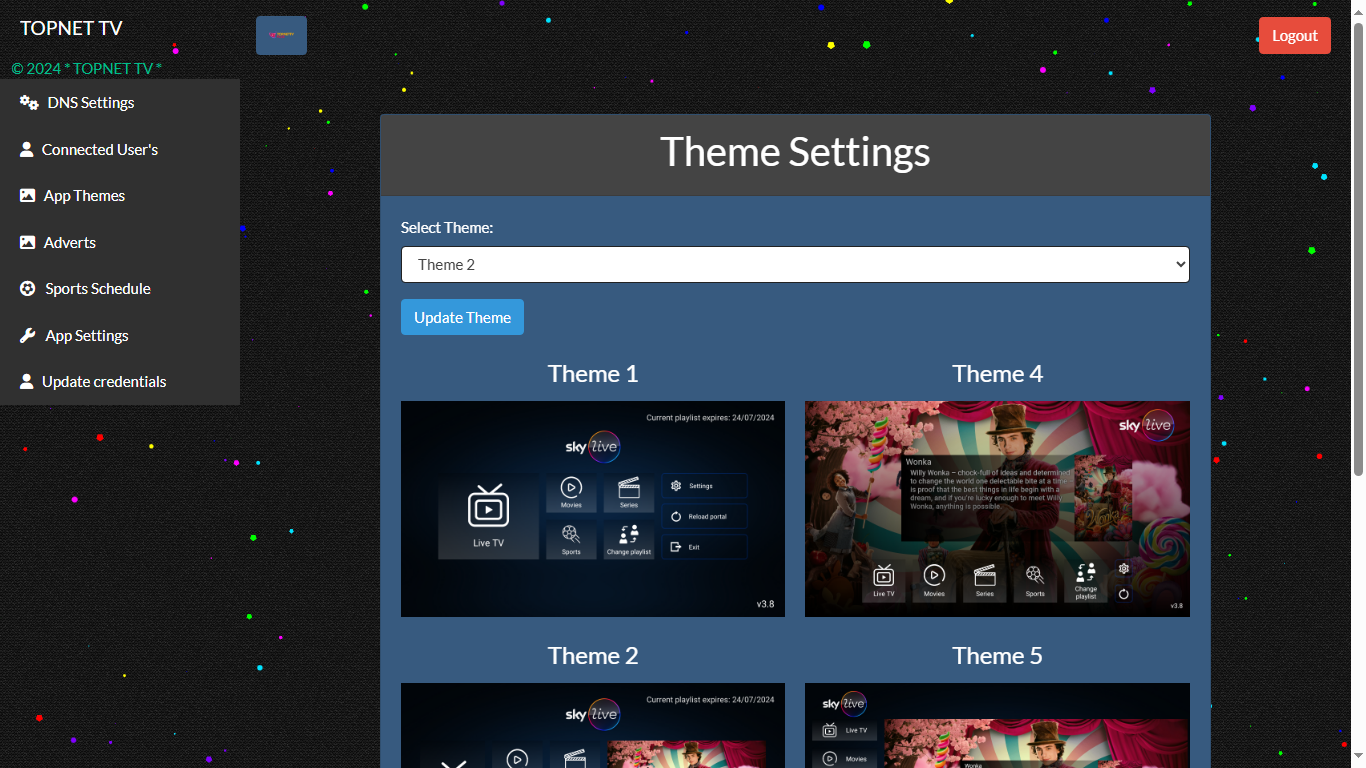Click the DNS Settings gears icon

[x=29, y=102]
